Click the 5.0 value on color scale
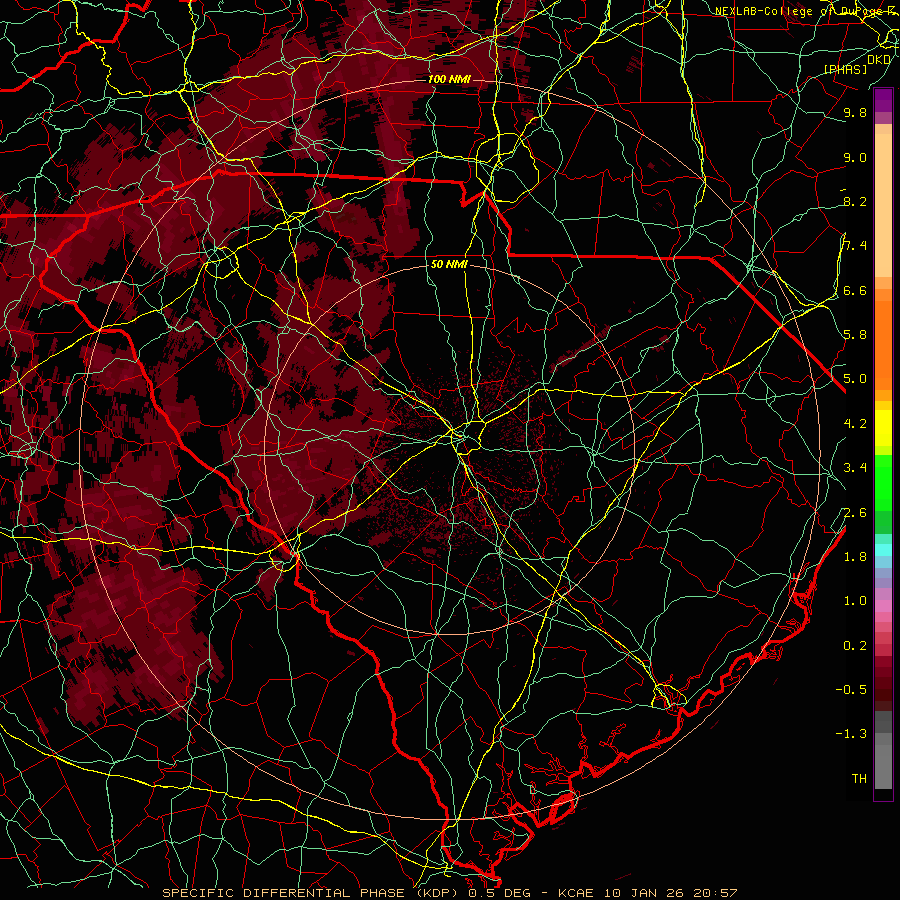 pyautogui.click(x=855, y=379)
